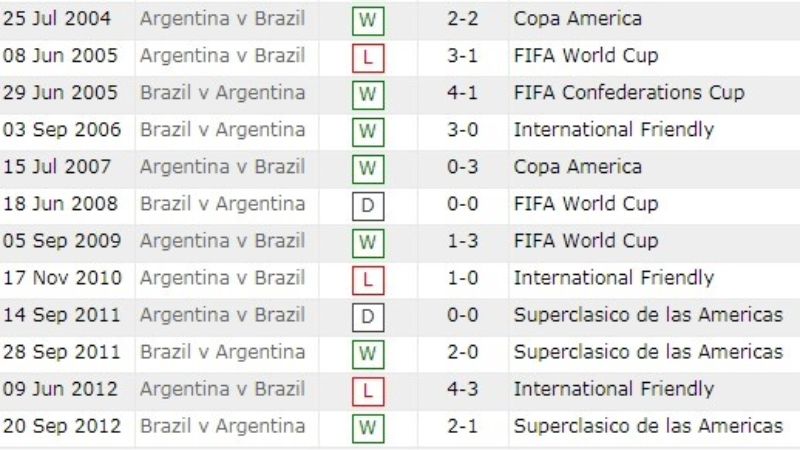Open Argentina v Brazil fixture dated 15 Jul 2007
This screenshot has height=450, width=800.
click(x=222, y=167)
